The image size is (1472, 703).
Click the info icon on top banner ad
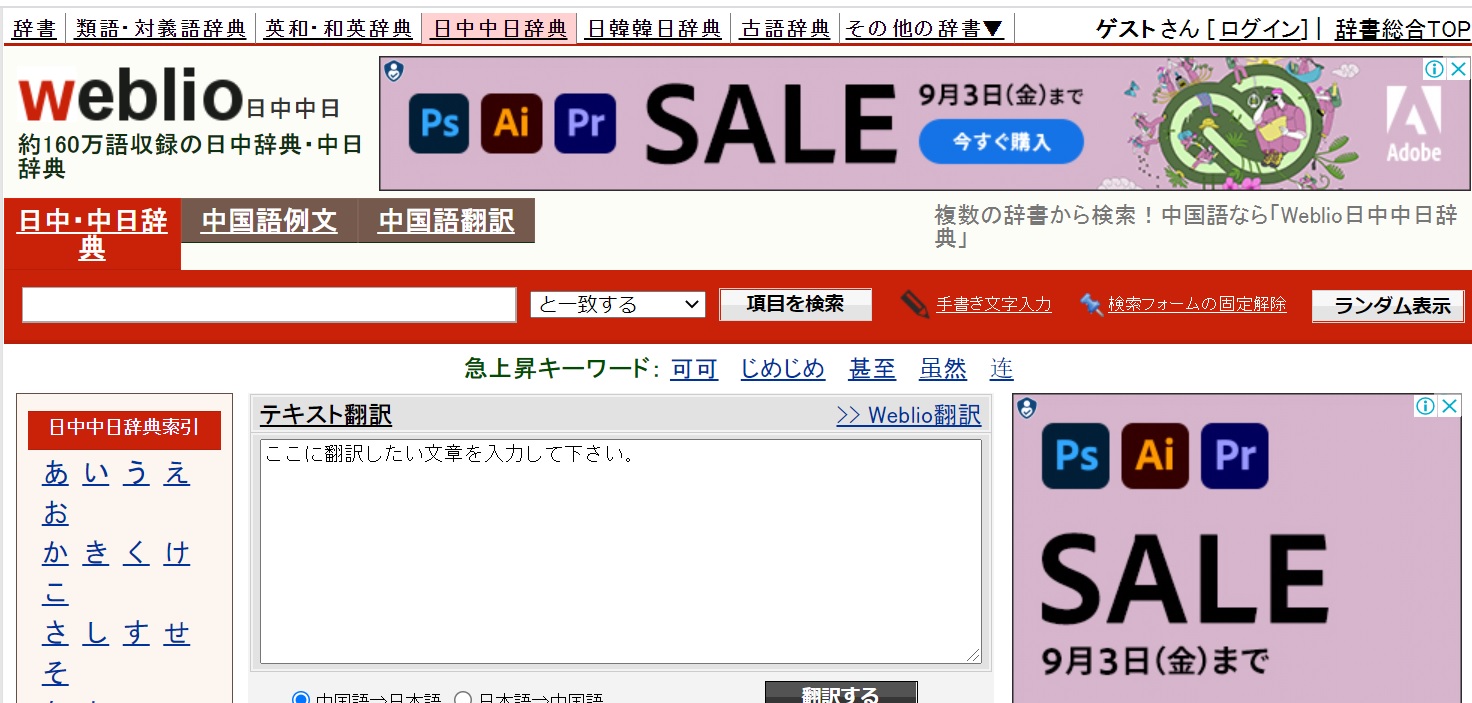coord(1434,69)
